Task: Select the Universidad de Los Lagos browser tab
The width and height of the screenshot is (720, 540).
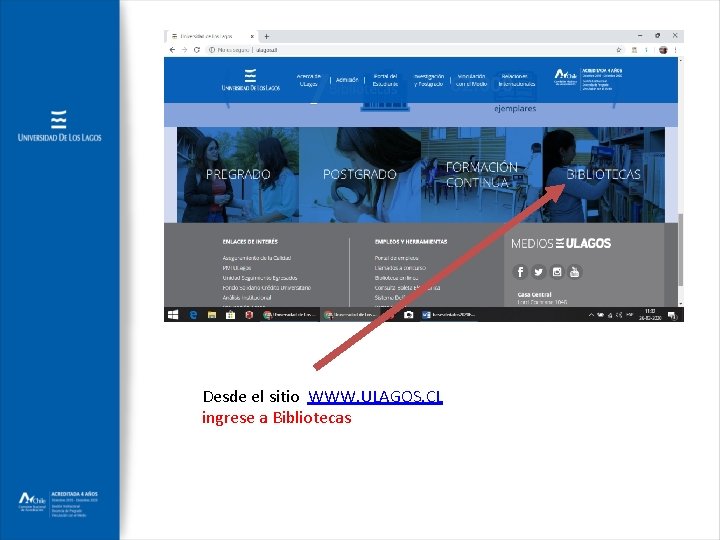Action: (x=211, y=36)
